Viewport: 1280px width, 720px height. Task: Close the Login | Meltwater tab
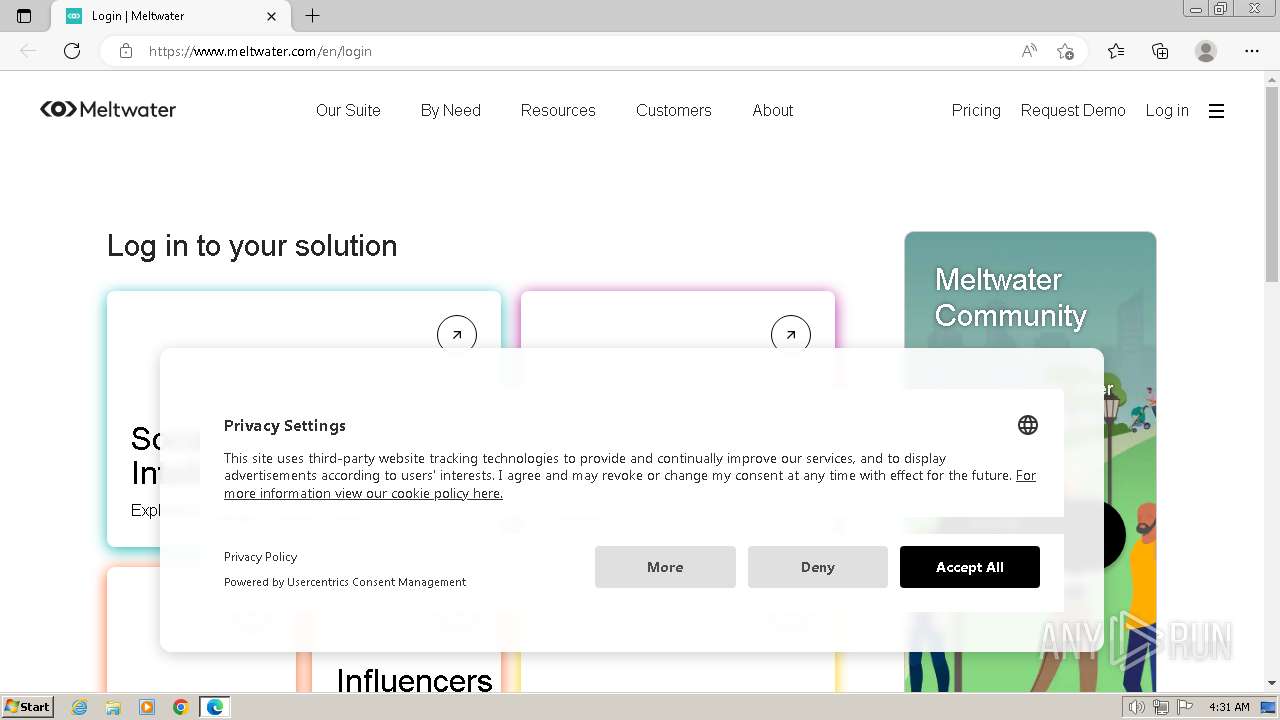pos(271,16)
